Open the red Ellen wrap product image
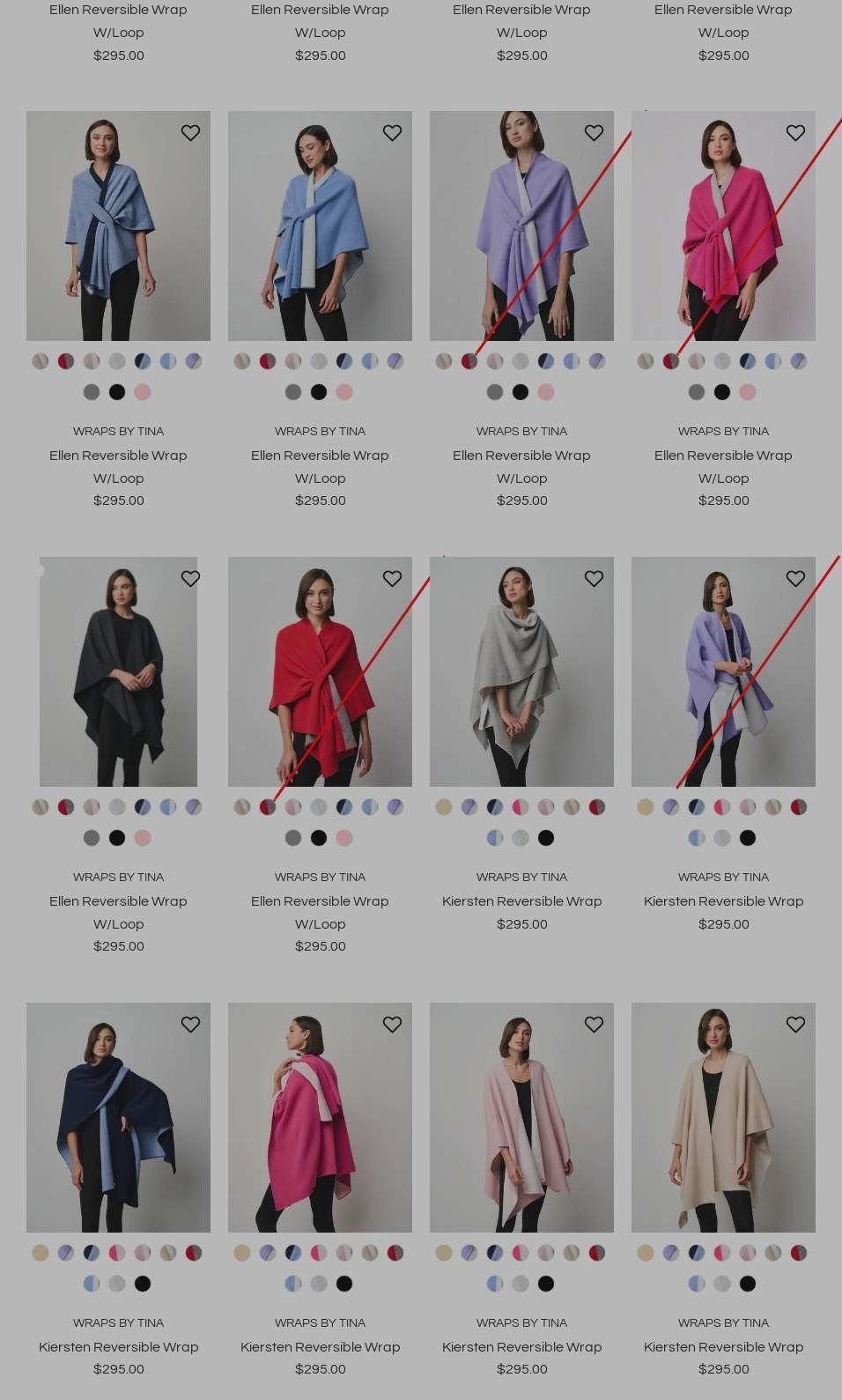Image resolution: width=842 pixels, height=1400 pixels. 320,671
